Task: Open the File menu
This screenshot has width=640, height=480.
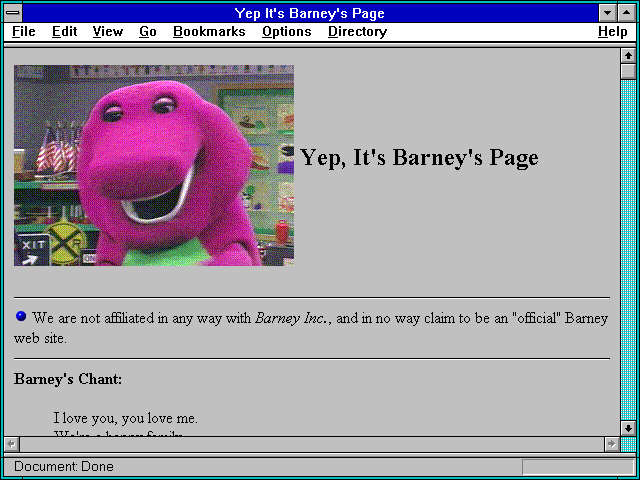Action: [x=24, y=32]
